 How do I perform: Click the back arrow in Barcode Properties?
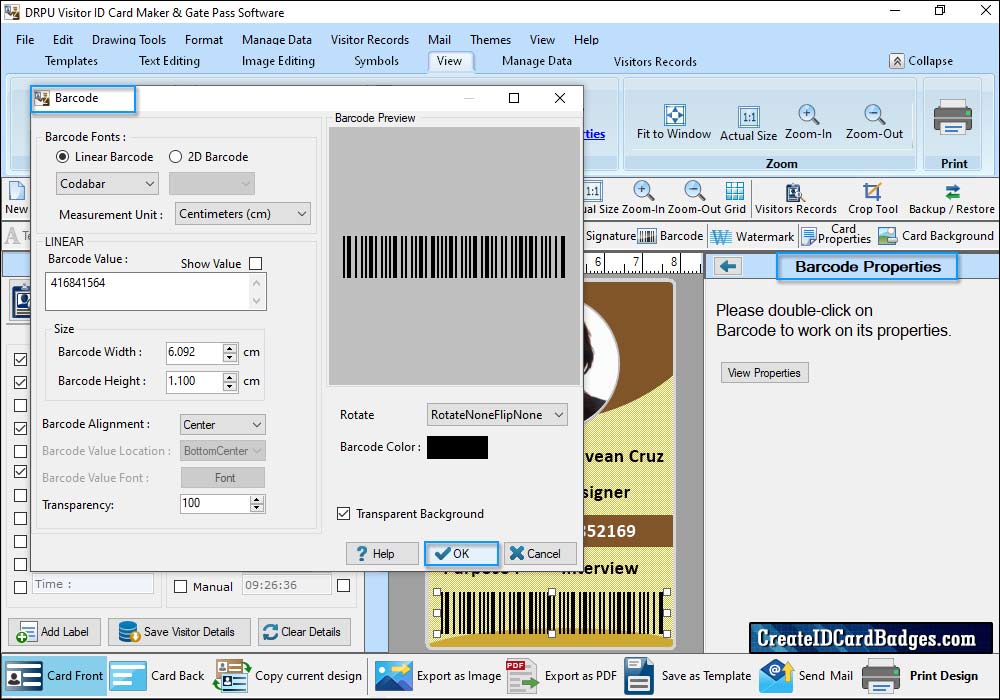pos(728,266)
